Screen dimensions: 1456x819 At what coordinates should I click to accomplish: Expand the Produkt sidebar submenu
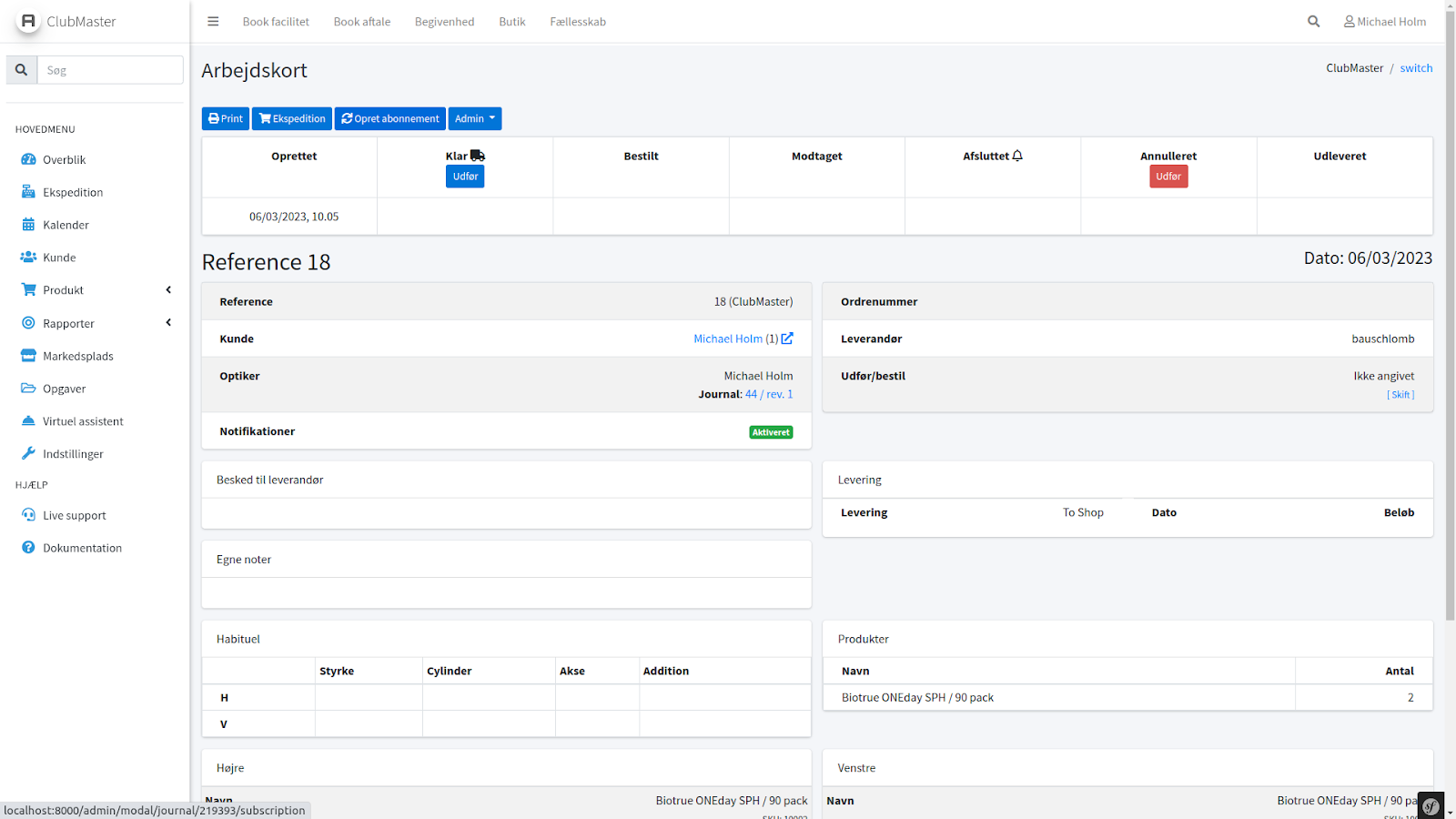pos(168,290)
